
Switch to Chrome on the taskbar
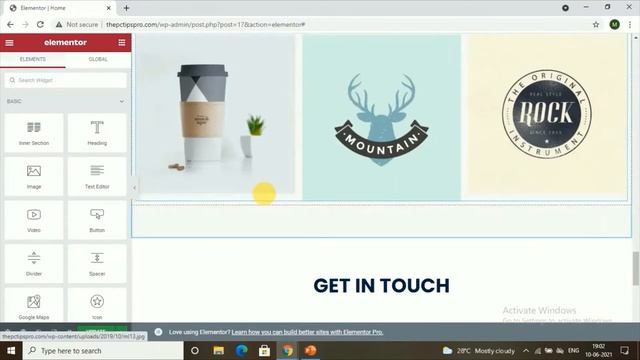(x=287, y=351)
